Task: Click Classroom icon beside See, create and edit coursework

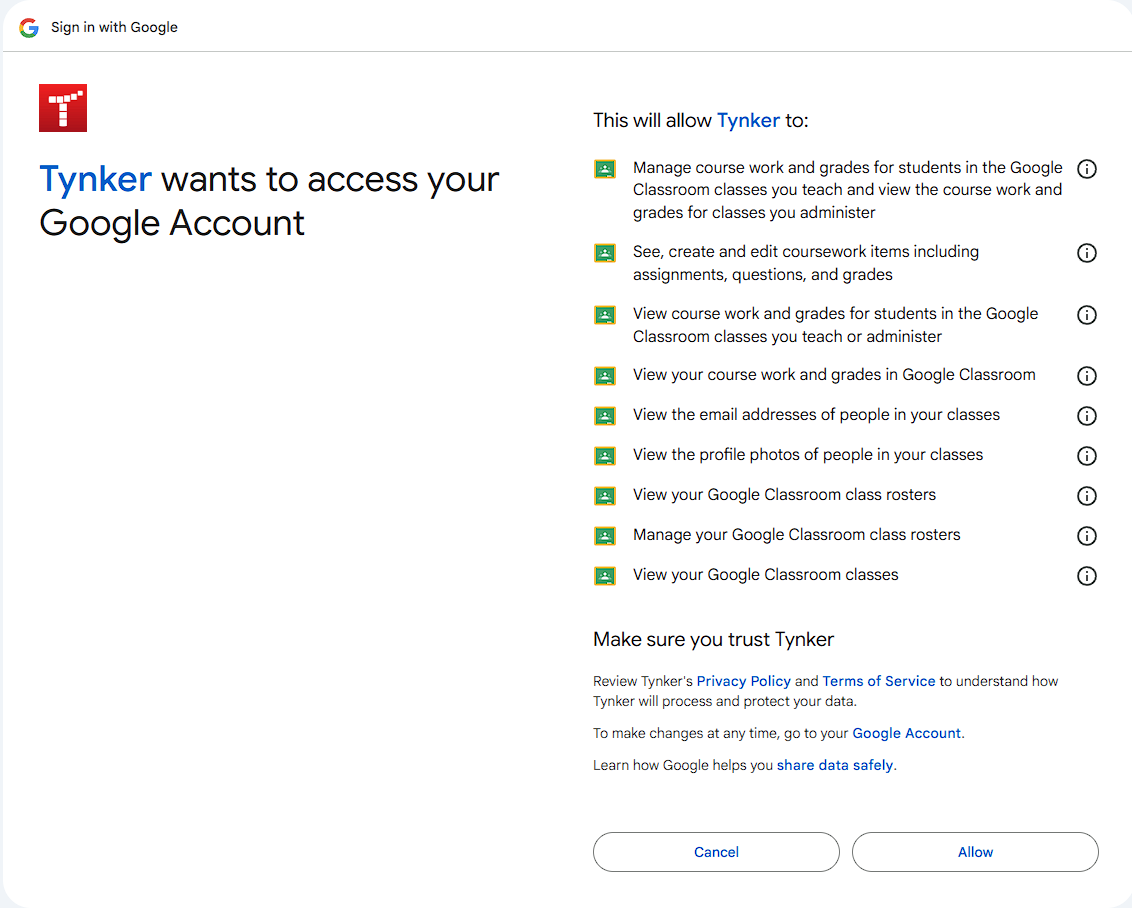Action: [605, 253]
